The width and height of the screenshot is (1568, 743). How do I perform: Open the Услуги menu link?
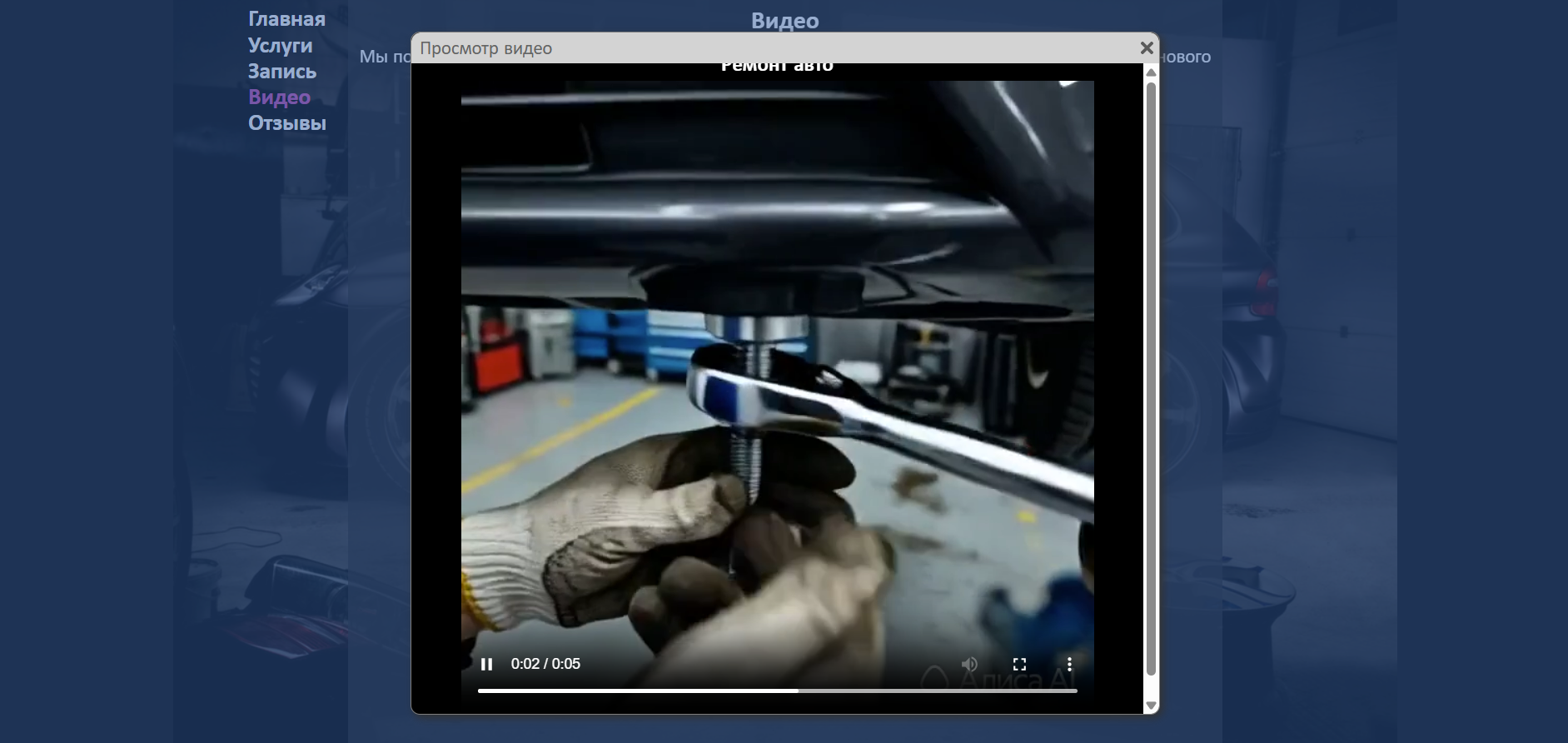[280, 45]
